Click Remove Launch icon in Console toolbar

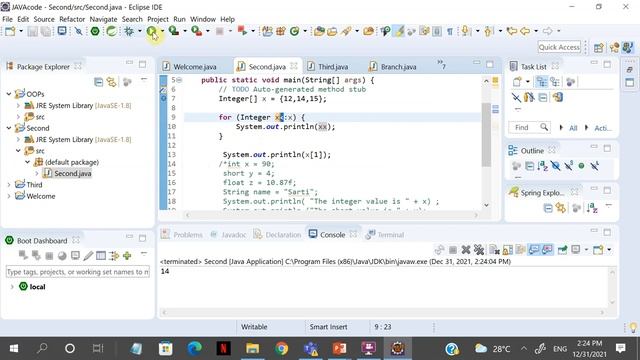point(466,249)
